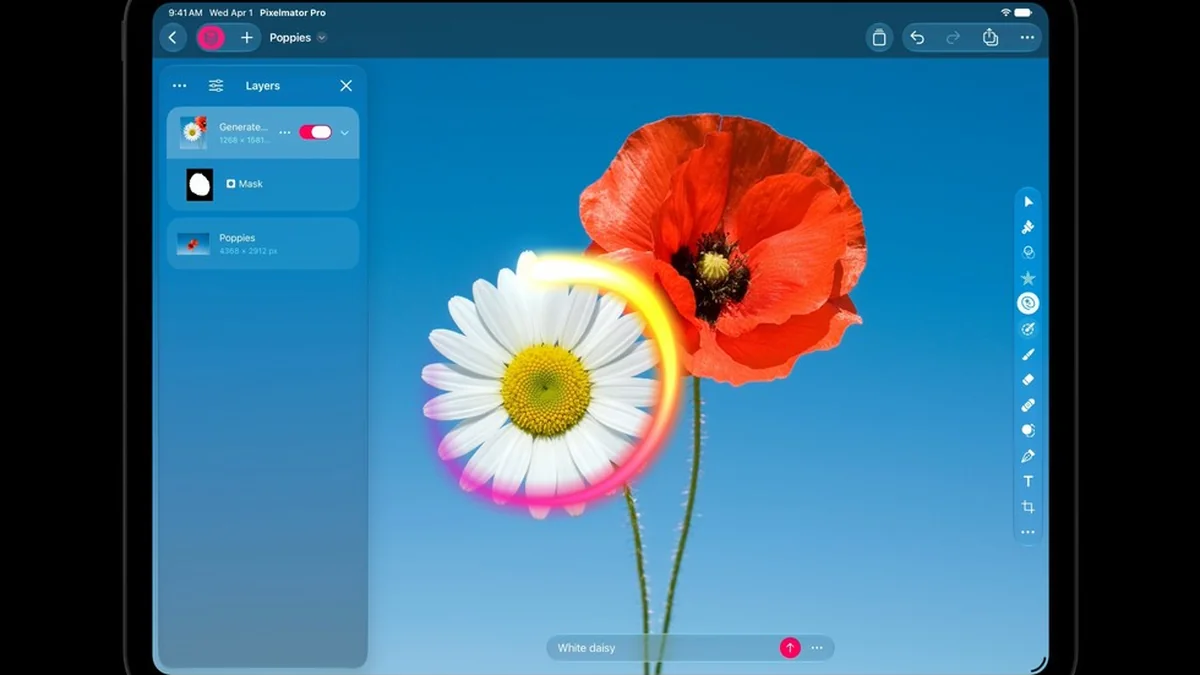The width and height of the screenshot is (1200, 675).
Task: Select the Arrange arrow tool
Action: click(1028, 202)
